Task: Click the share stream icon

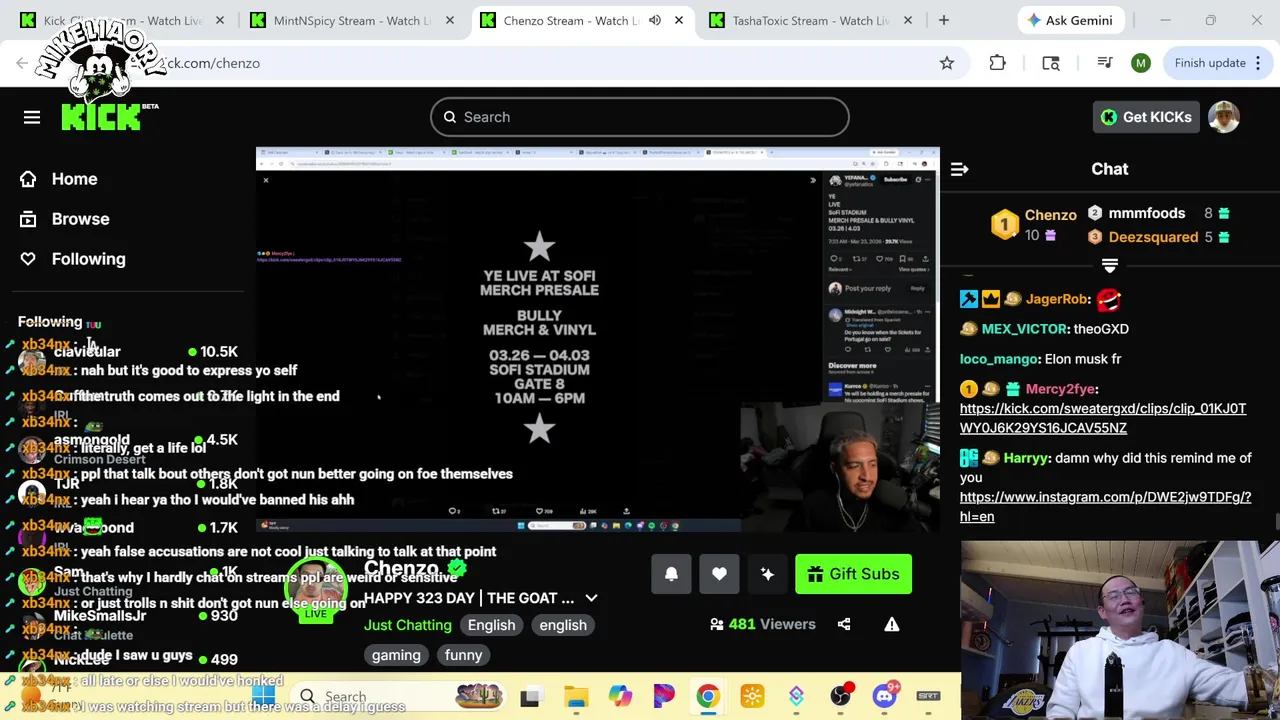Action: [844, 624]
